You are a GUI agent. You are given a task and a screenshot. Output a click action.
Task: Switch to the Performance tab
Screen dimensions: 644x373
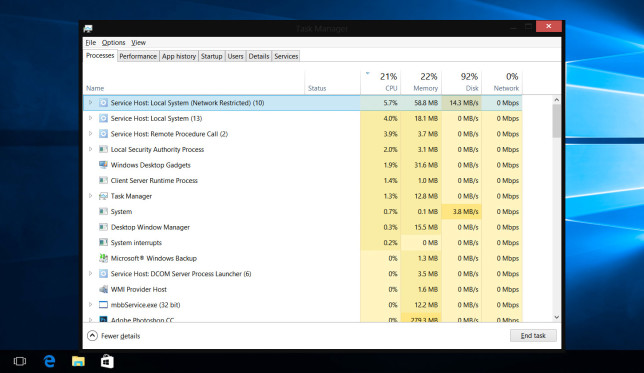click(138, 56)
